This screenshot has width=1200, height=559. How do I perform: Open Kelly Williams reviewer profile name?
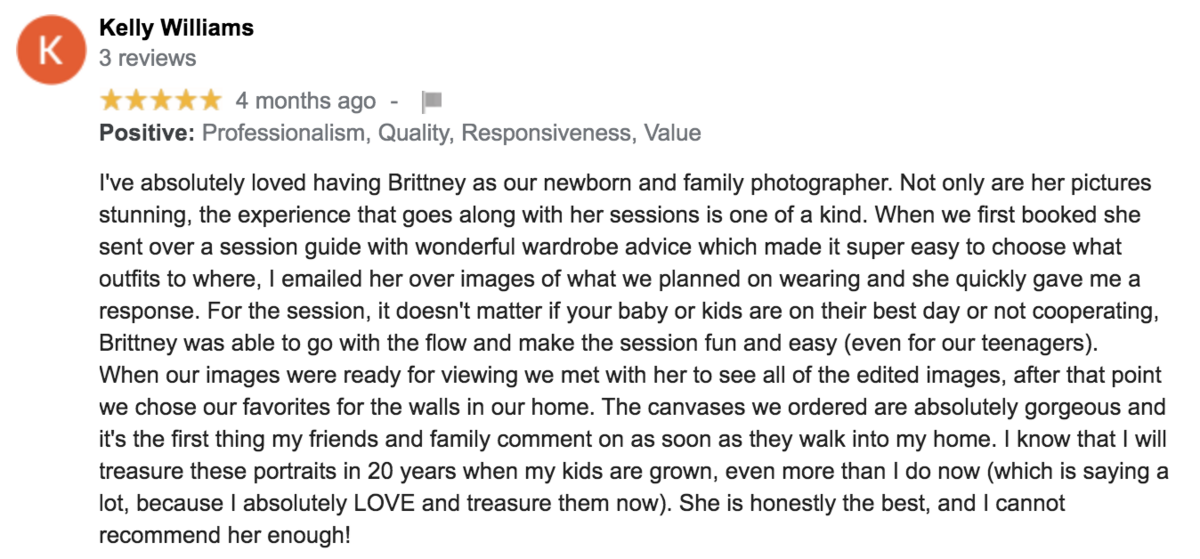(177, 27)
